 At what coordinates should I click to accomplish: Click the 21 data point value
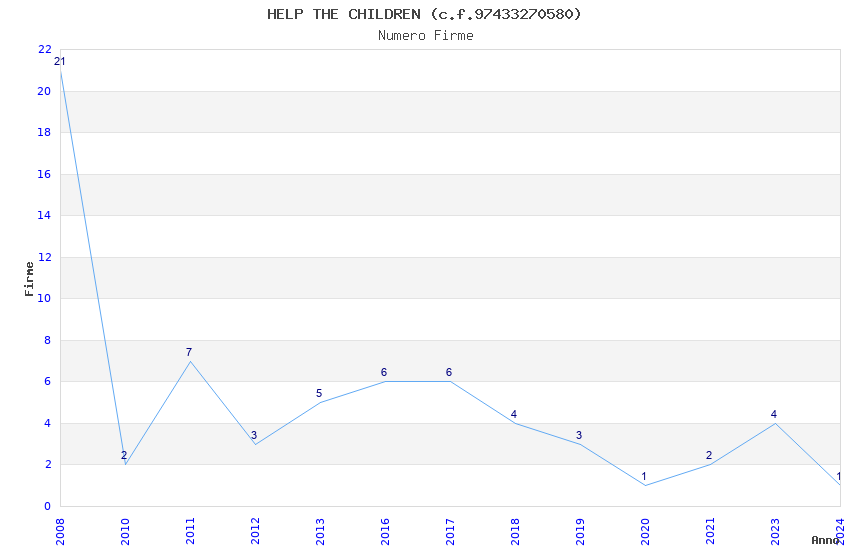[x=60, y=62]
